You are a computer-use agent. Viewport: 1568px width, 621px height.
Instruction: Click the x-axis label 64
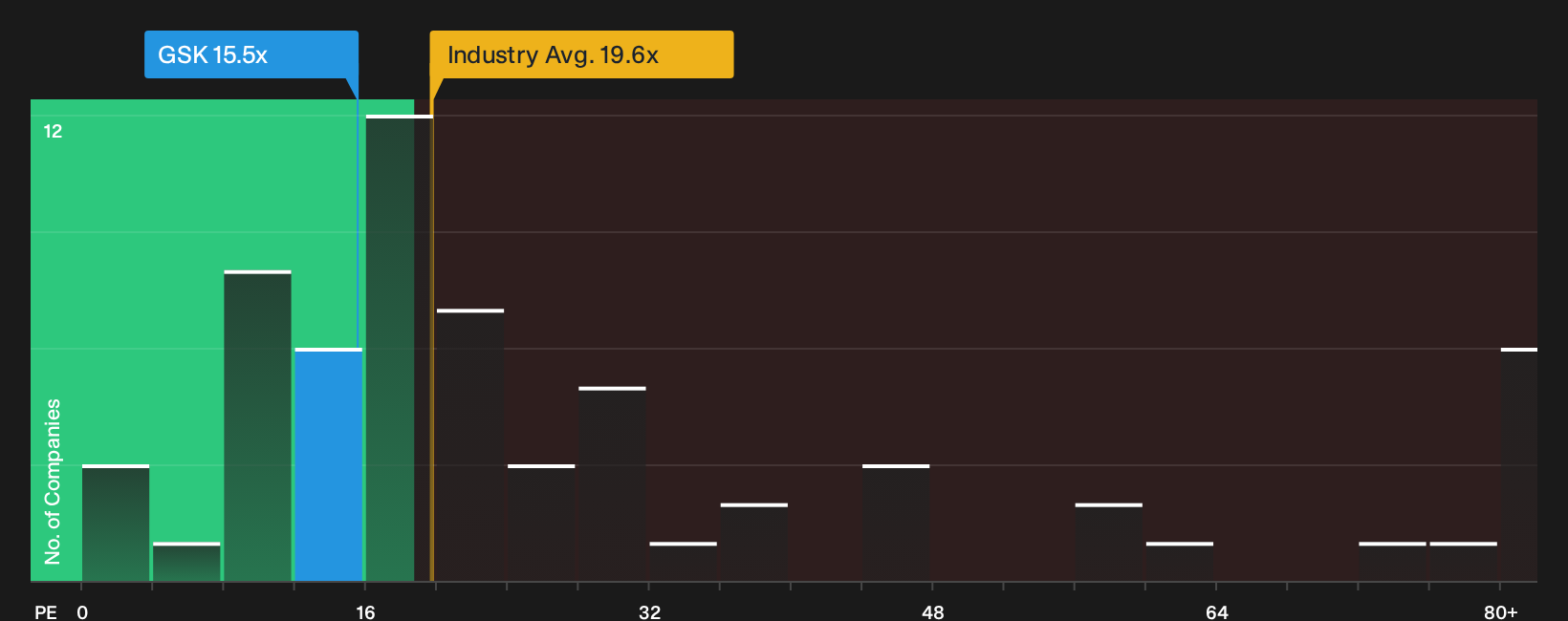(1216, 611)
